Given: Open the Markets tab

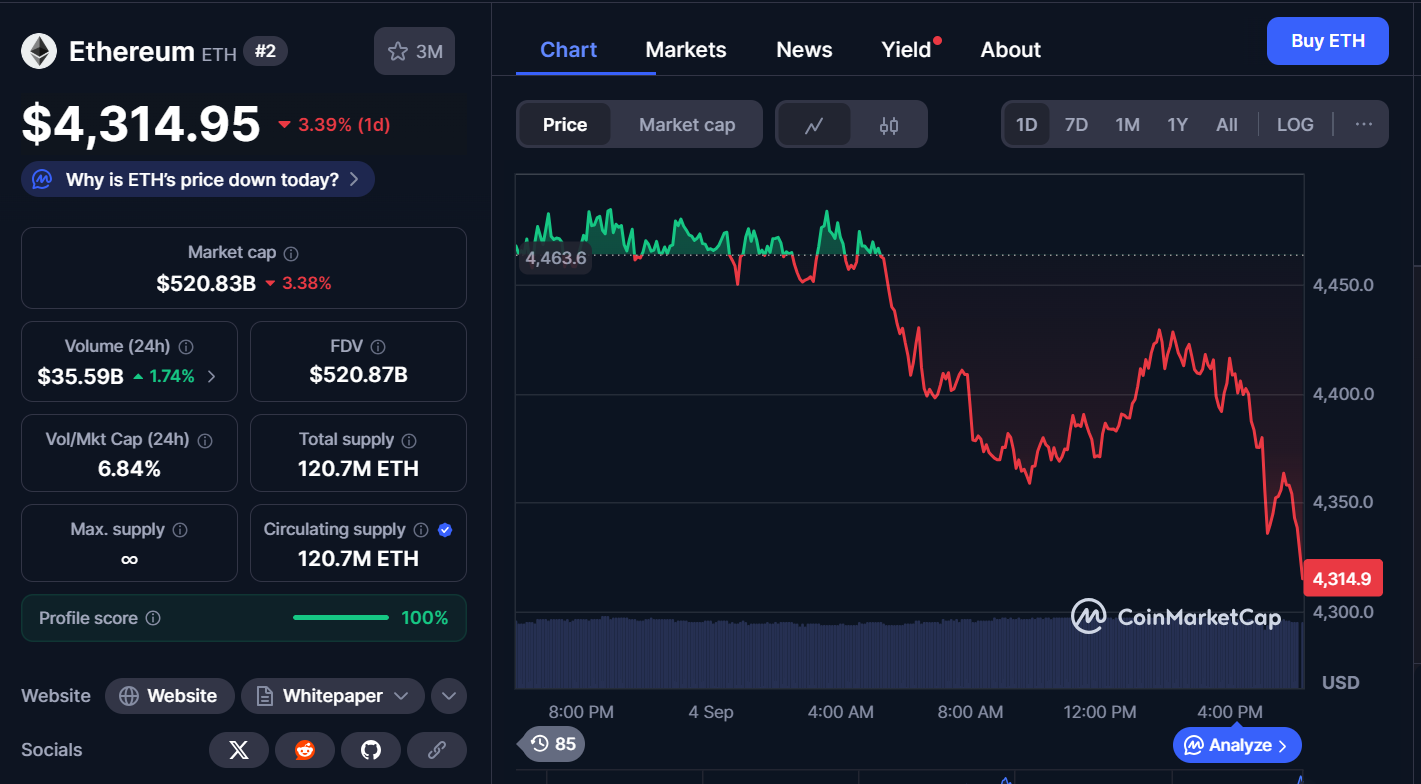Looking at the screenshot, I should [x=686, y=50].
